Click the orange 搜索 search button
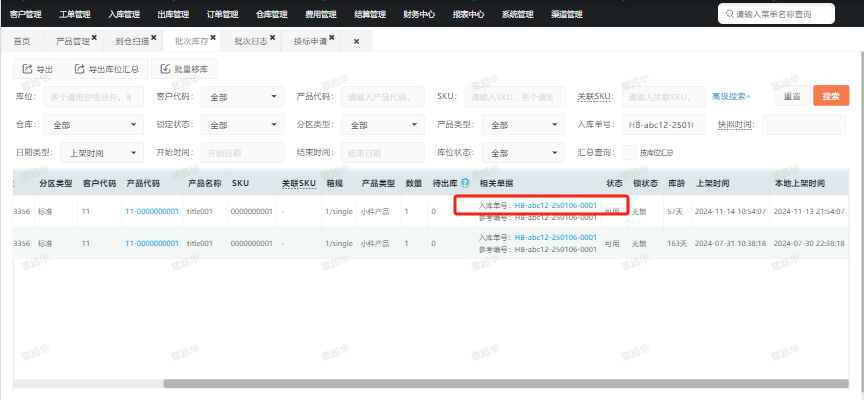The width and height of the screenshot is (864, 400). (x=831, y=96)
